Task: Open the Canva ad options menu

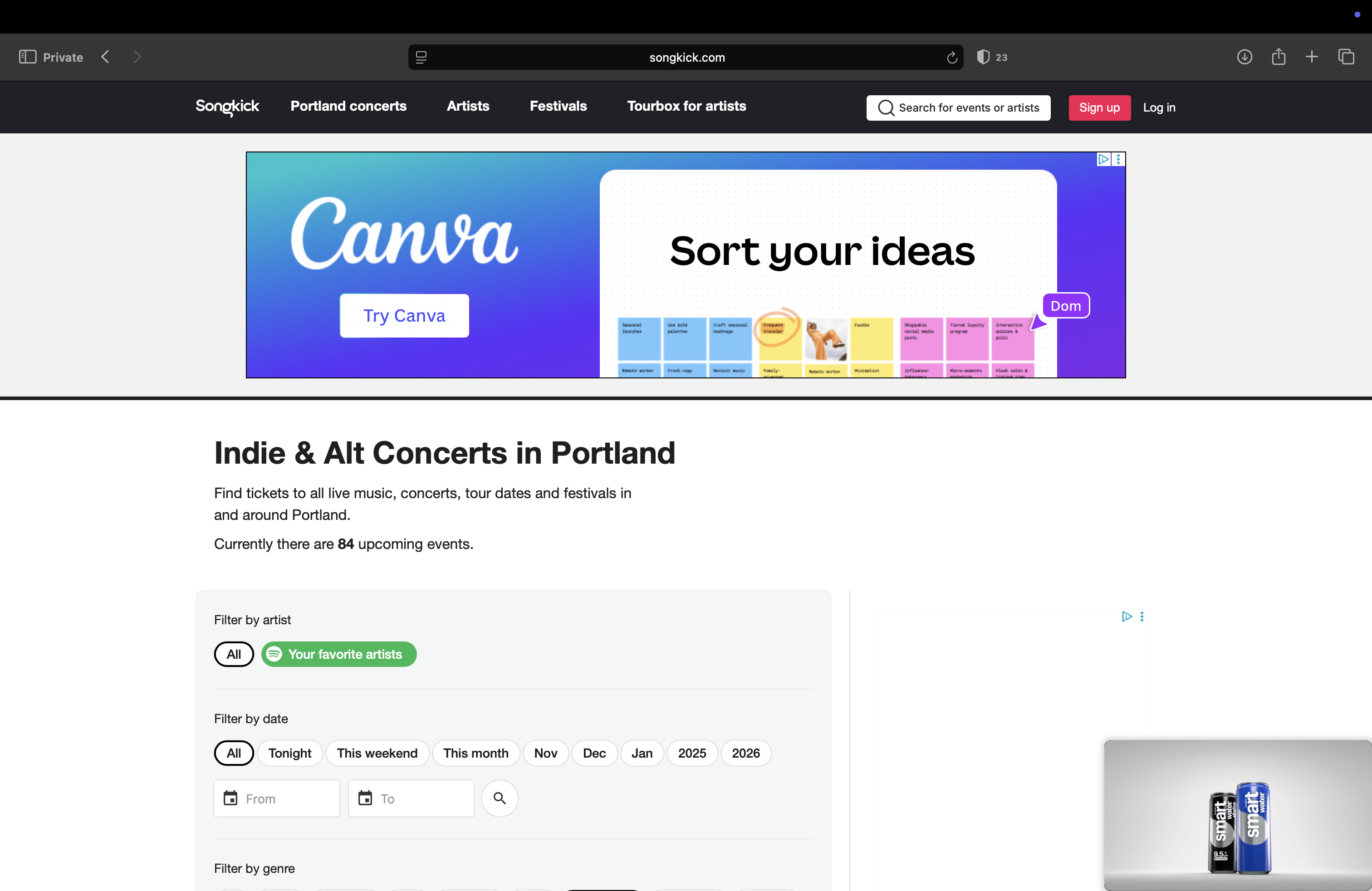Action: click(x=1118, y=159)
